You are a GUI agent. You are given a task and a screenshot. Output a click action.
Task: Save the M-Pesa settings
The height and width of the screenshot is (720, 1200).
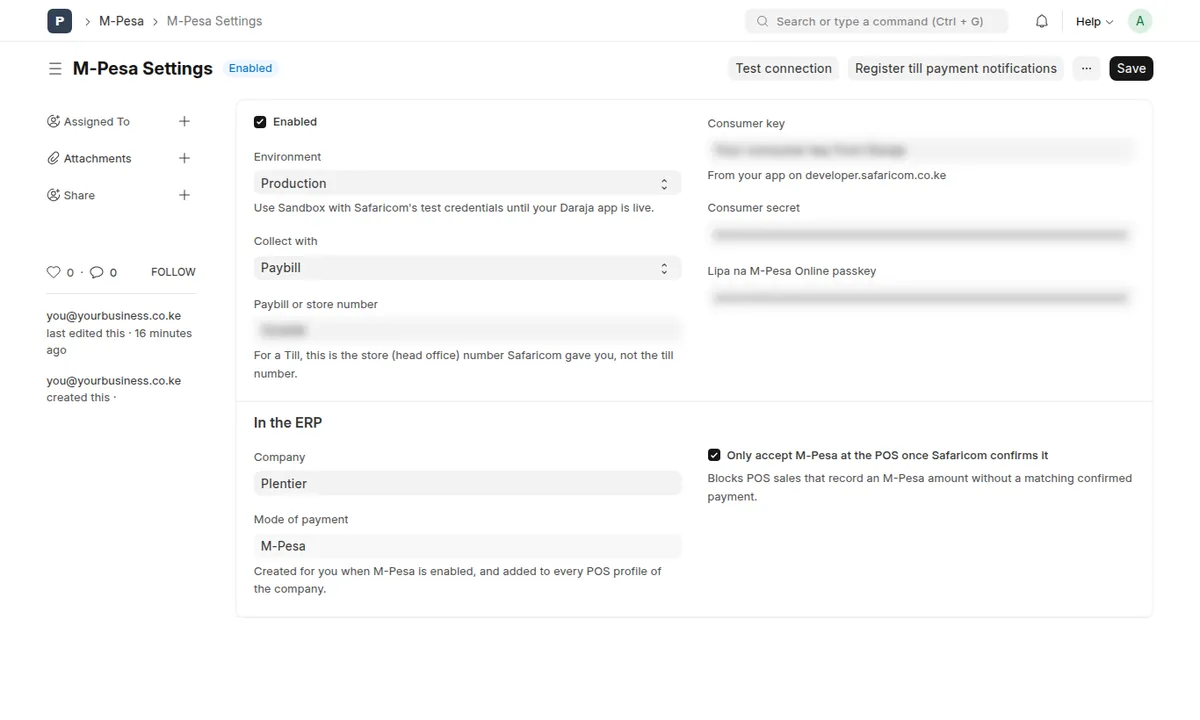(1131, 68)
